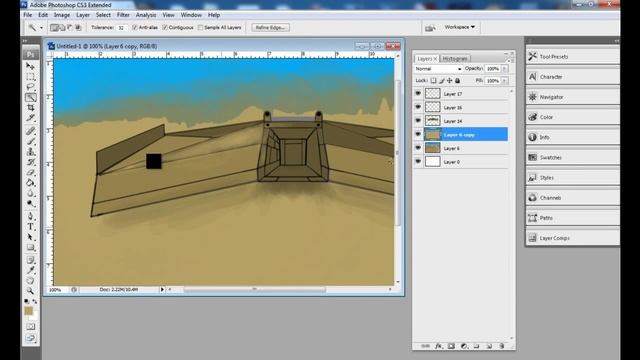This screenshot has height=360, width=640.
Task: Select the Zoom tool
Action: pyautogui.click(x=30, y=291)
